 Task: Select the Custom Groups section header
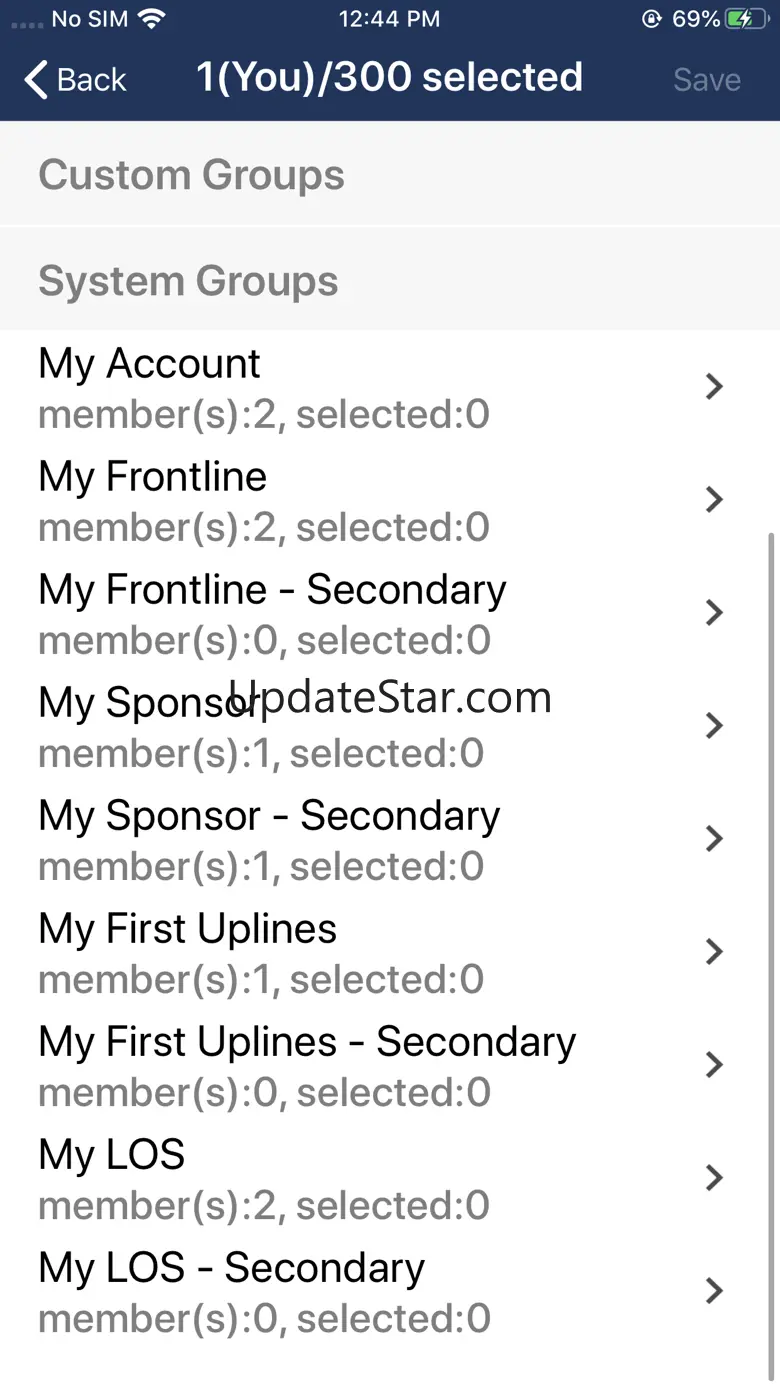[x=191, y=175]
